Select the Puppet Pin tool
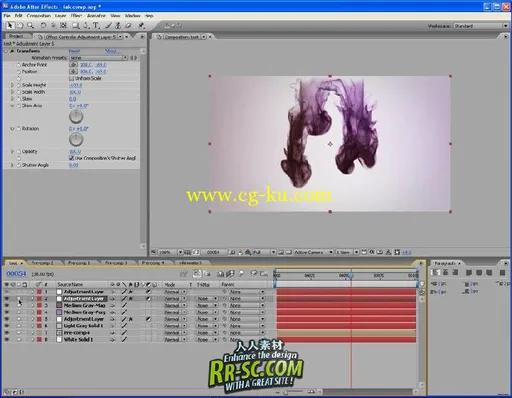 [x=141, y=25]
